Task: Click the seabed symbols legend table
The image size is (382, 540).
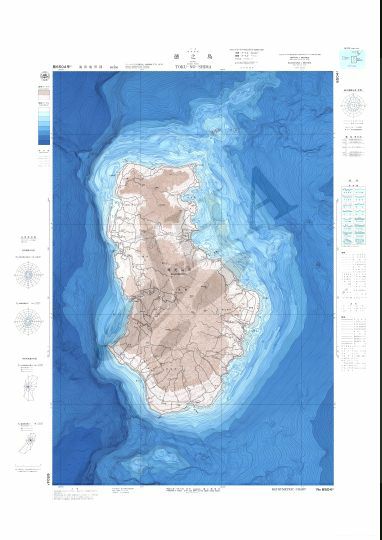Action: (x=353, y=216)
